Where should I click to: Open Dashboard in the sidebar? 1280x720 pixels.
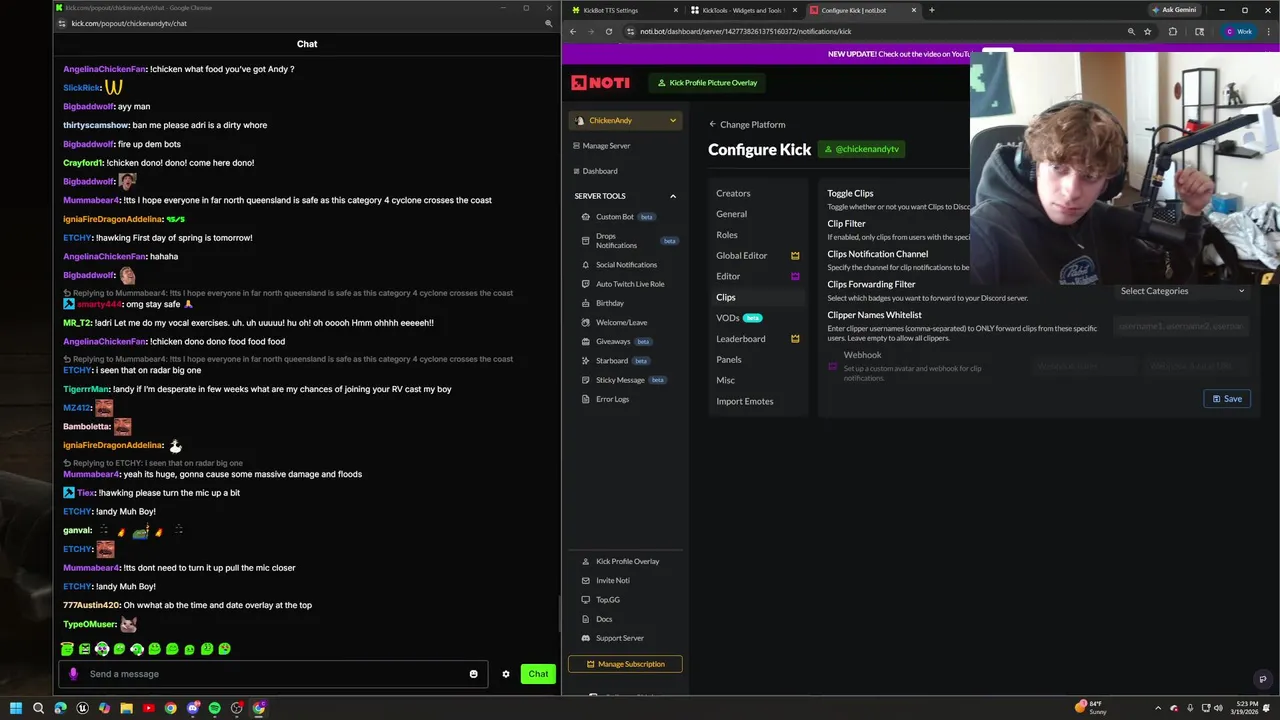coord(595,171)
